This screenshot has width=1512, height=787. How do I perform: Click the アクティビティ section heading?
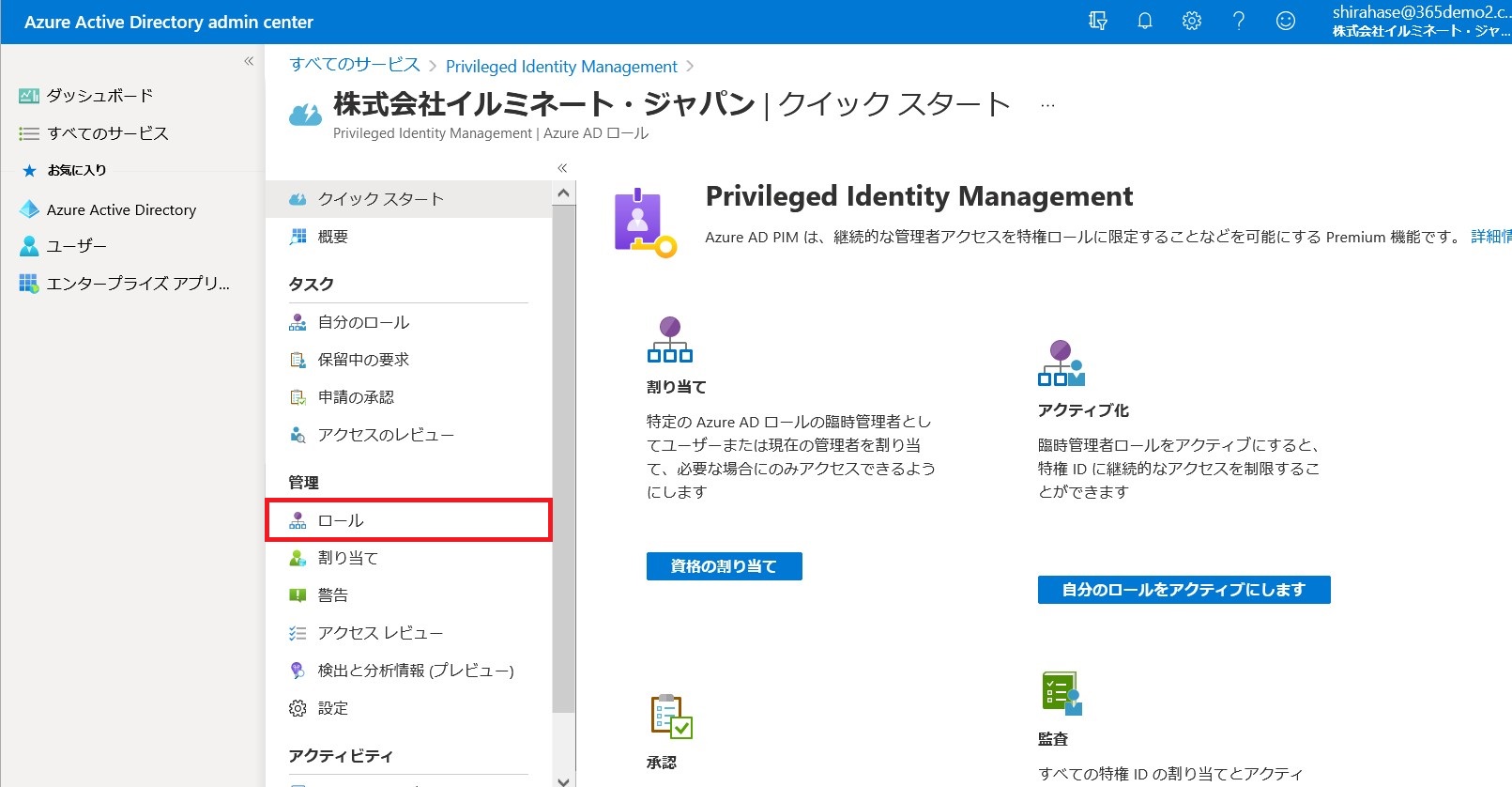pyautogui.click(x=341, y=756)
